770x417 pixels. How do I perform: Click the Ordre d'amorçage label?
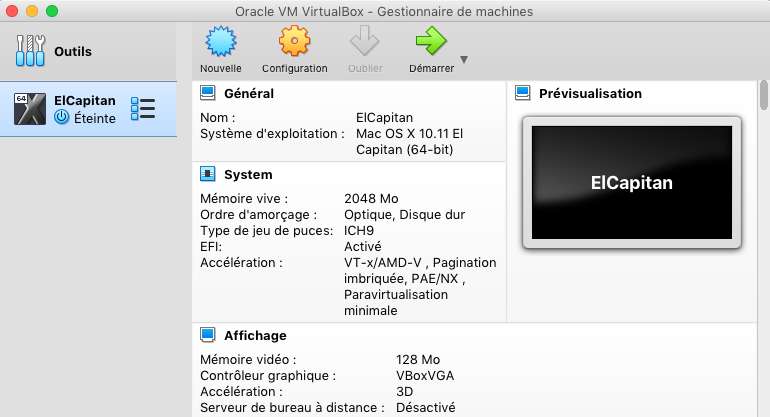tap(259, 215)
